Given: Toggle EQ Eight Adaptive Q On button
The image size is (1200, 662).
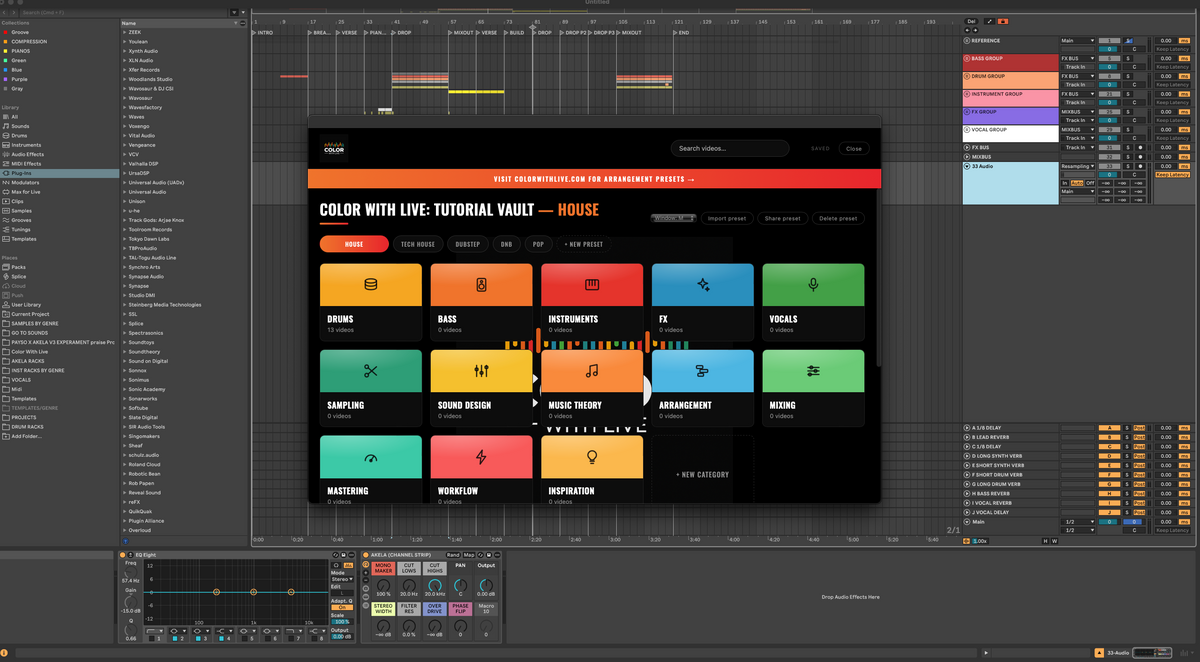Looking at the screenshot, I should 342,607.
